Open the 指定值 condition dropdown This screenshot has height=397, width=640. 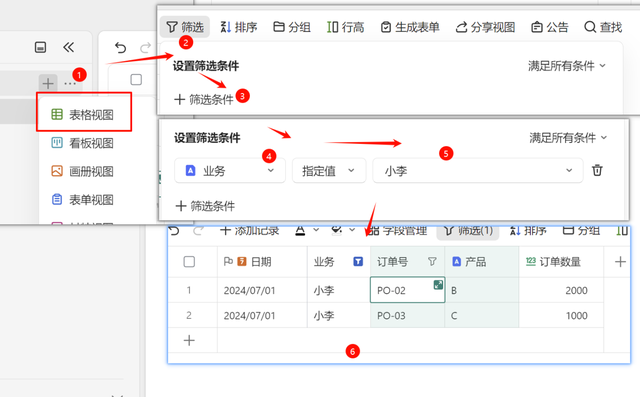click(x=329, y=171)
